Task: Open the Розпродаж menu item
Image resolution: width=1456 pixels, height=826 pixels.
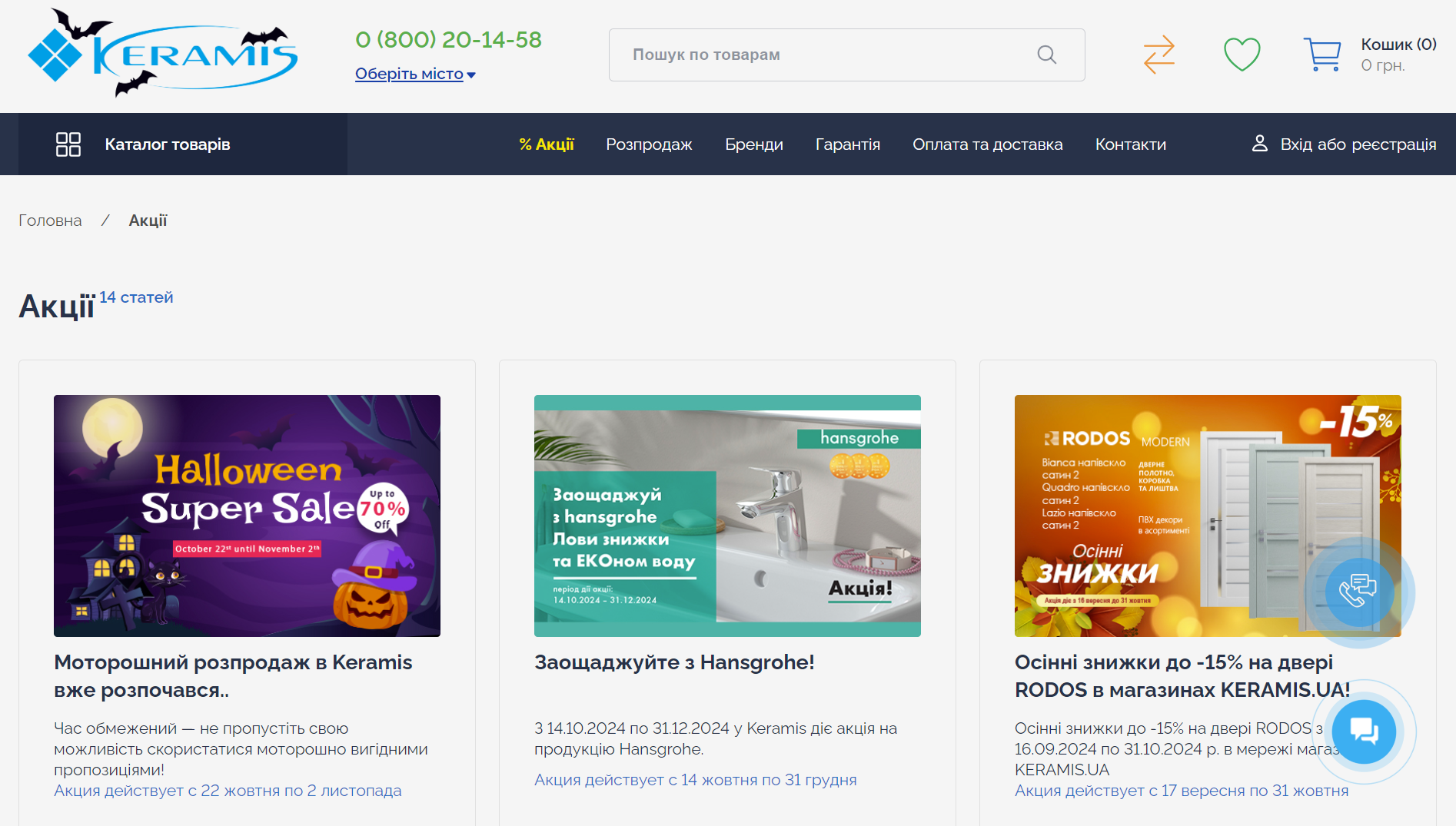Action: coord(649,144)
